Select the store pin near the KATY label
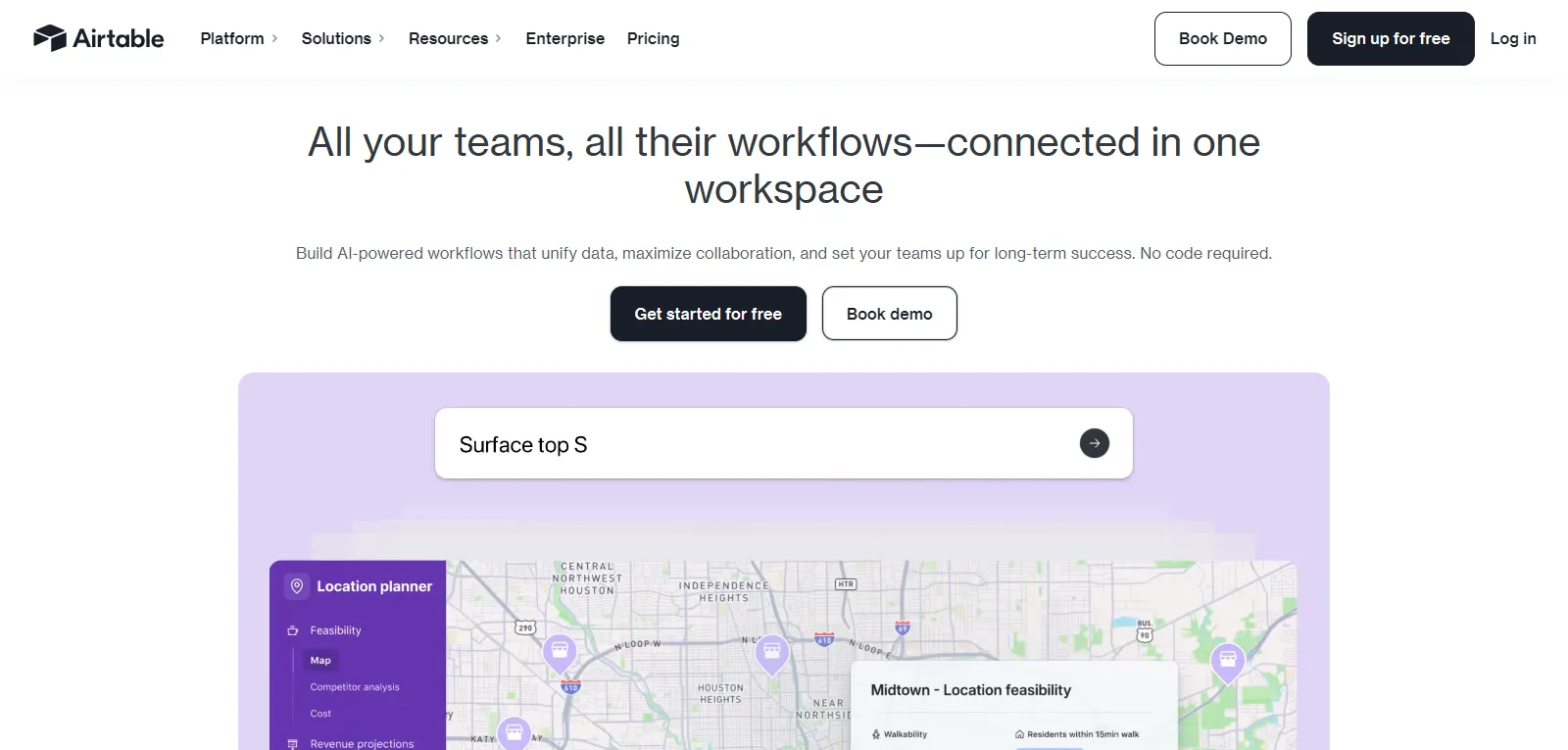 (x=514, y=732)
